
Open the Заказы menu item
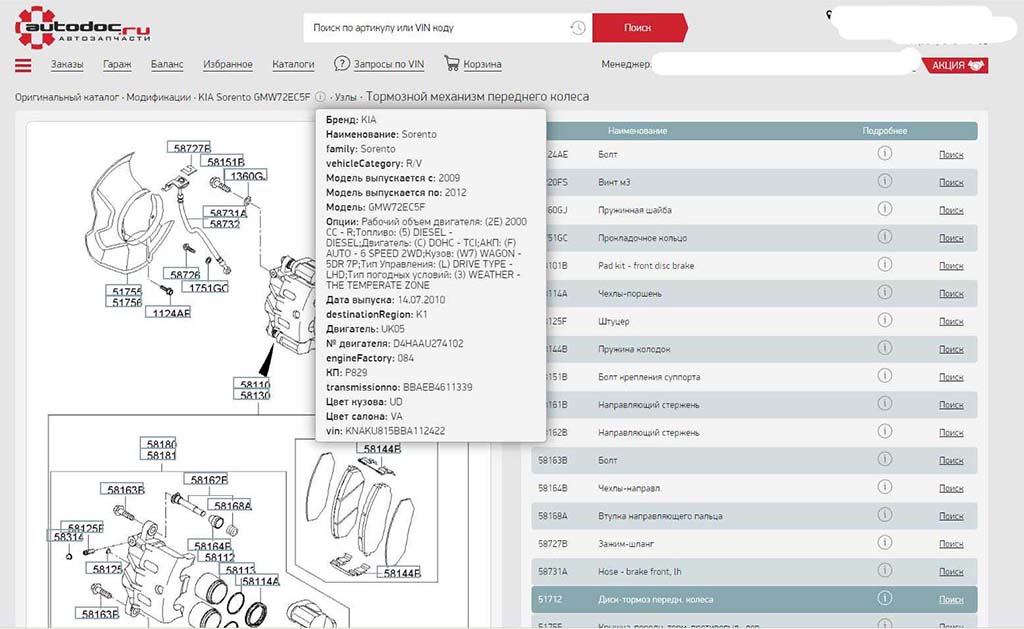pyautogui.click(x=67, y=64)
